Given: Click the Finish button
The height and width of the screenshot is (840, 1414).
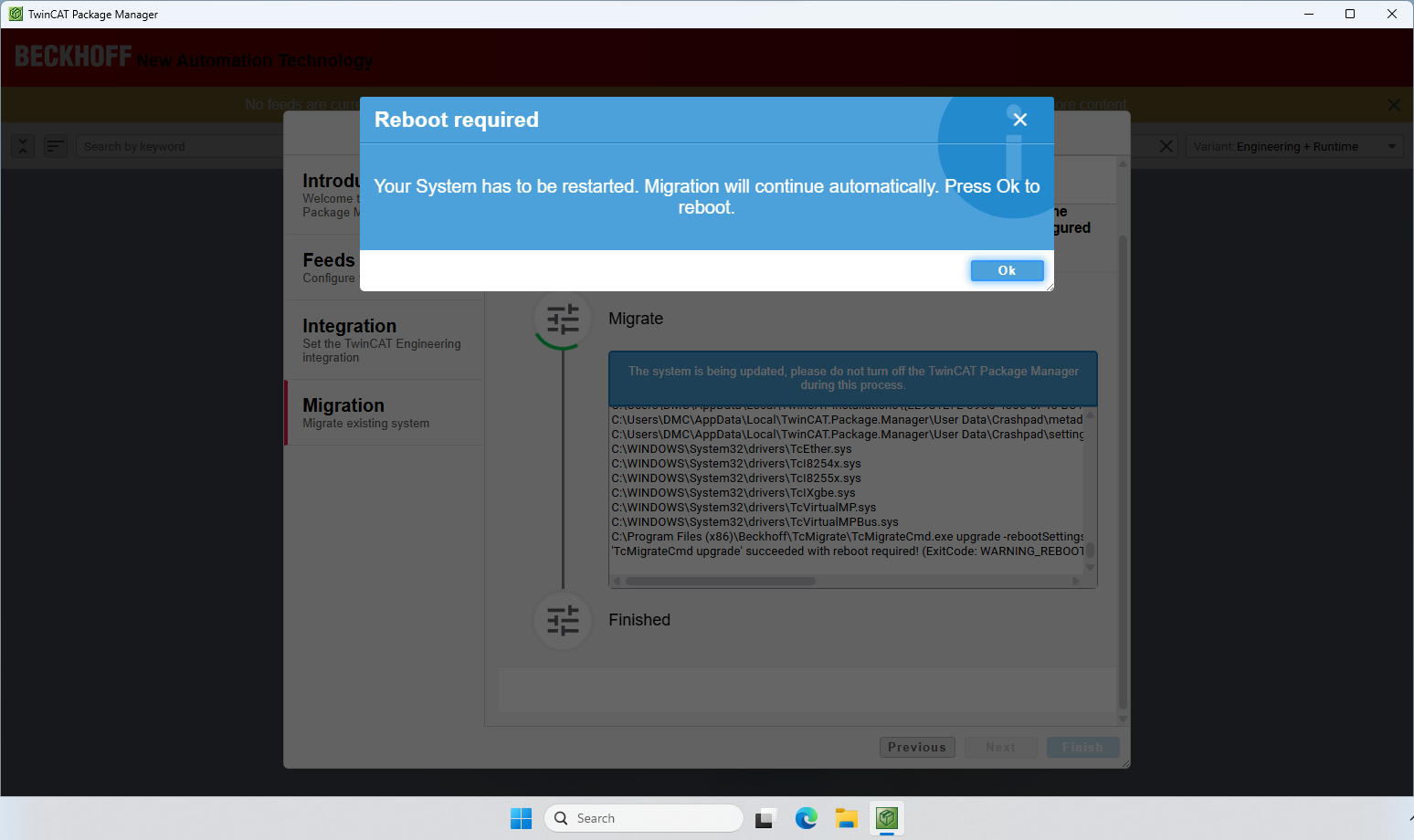Looking at the screenshot, I should tap(1082, 747).
